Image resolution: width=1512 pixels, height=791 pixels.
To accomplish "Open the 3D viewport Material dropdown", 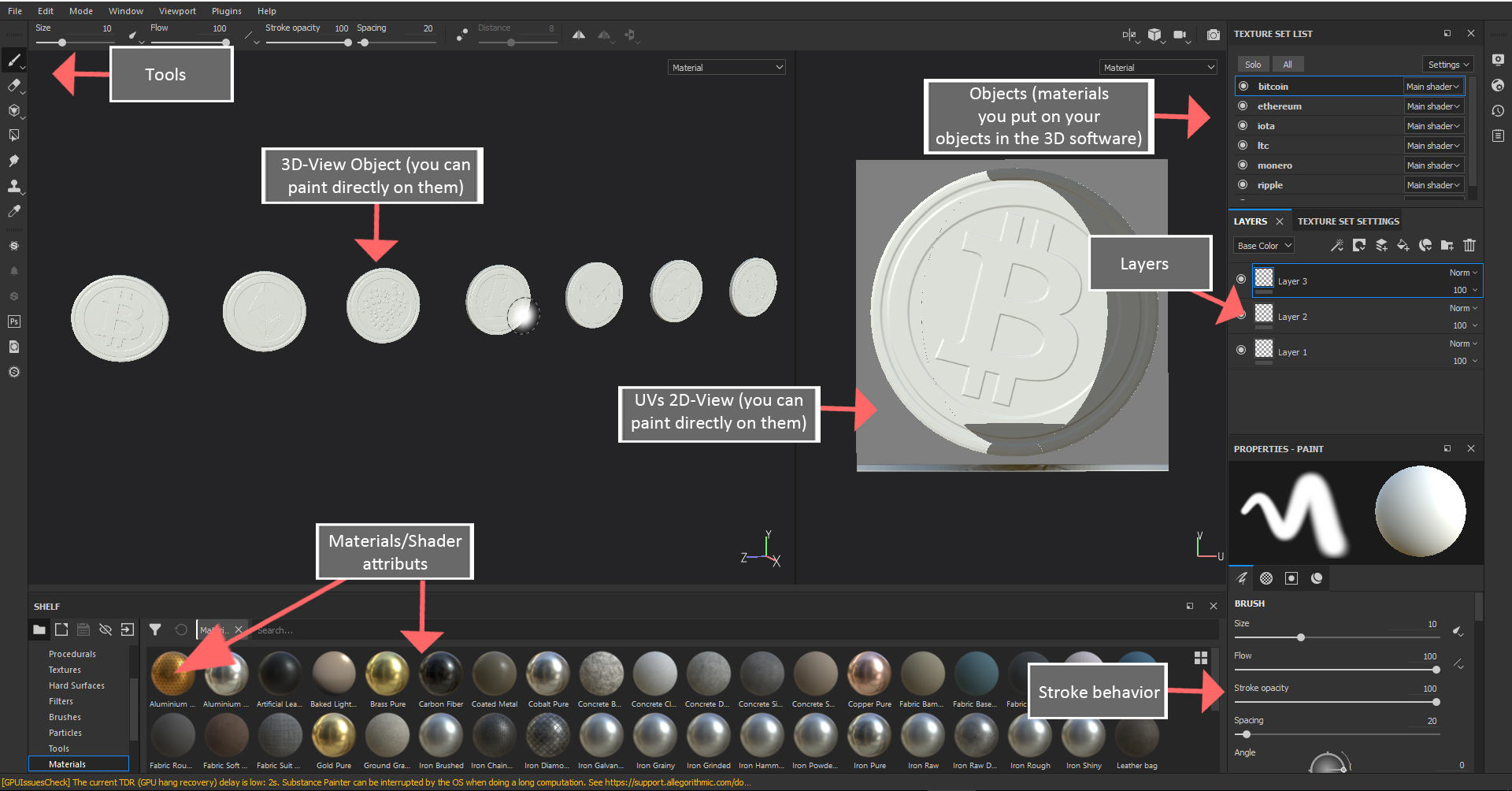I will click(x=727, y=68).
